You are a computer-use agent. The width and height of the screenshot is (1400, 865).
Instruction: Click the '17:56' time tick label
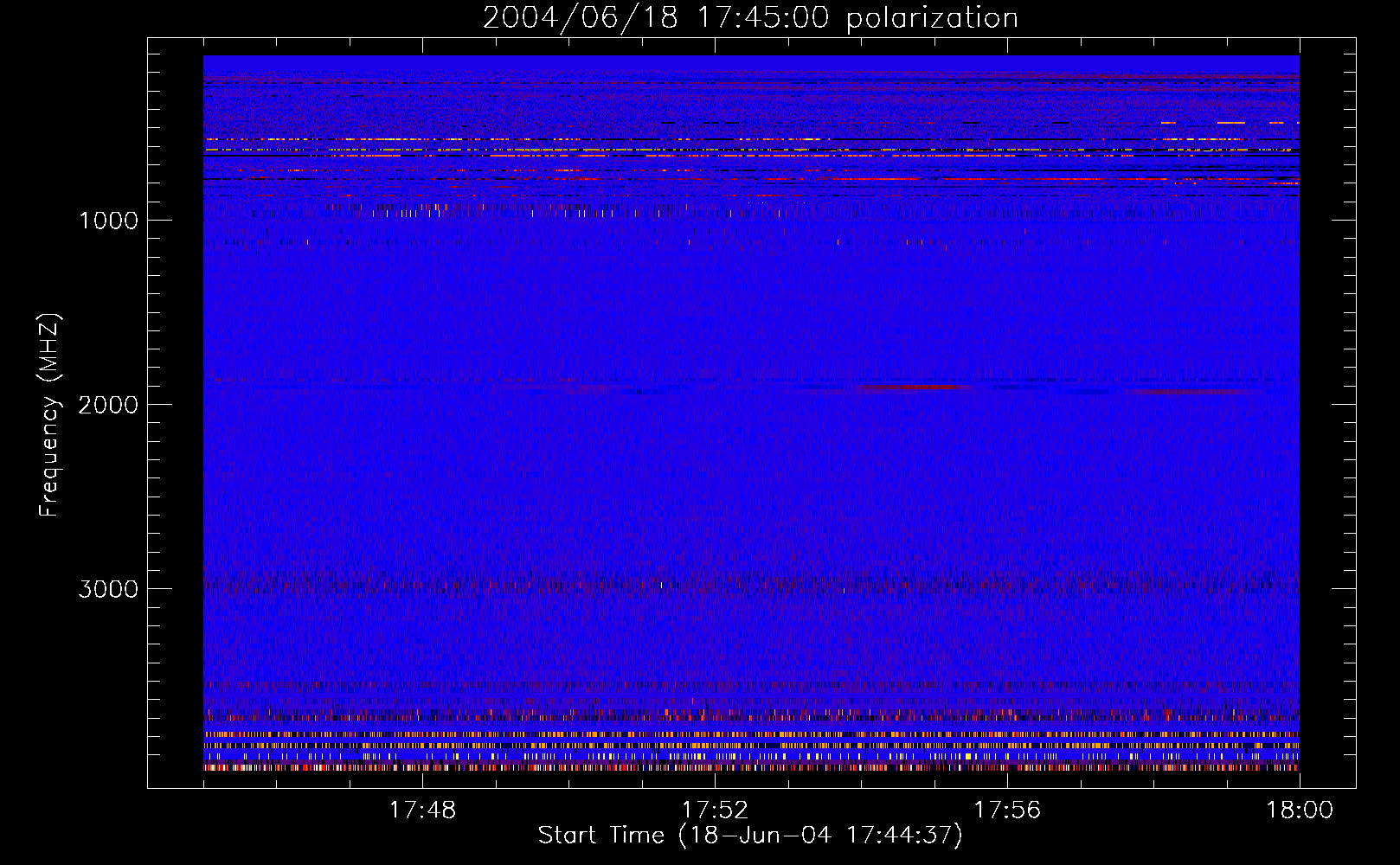click(1007, 811)
